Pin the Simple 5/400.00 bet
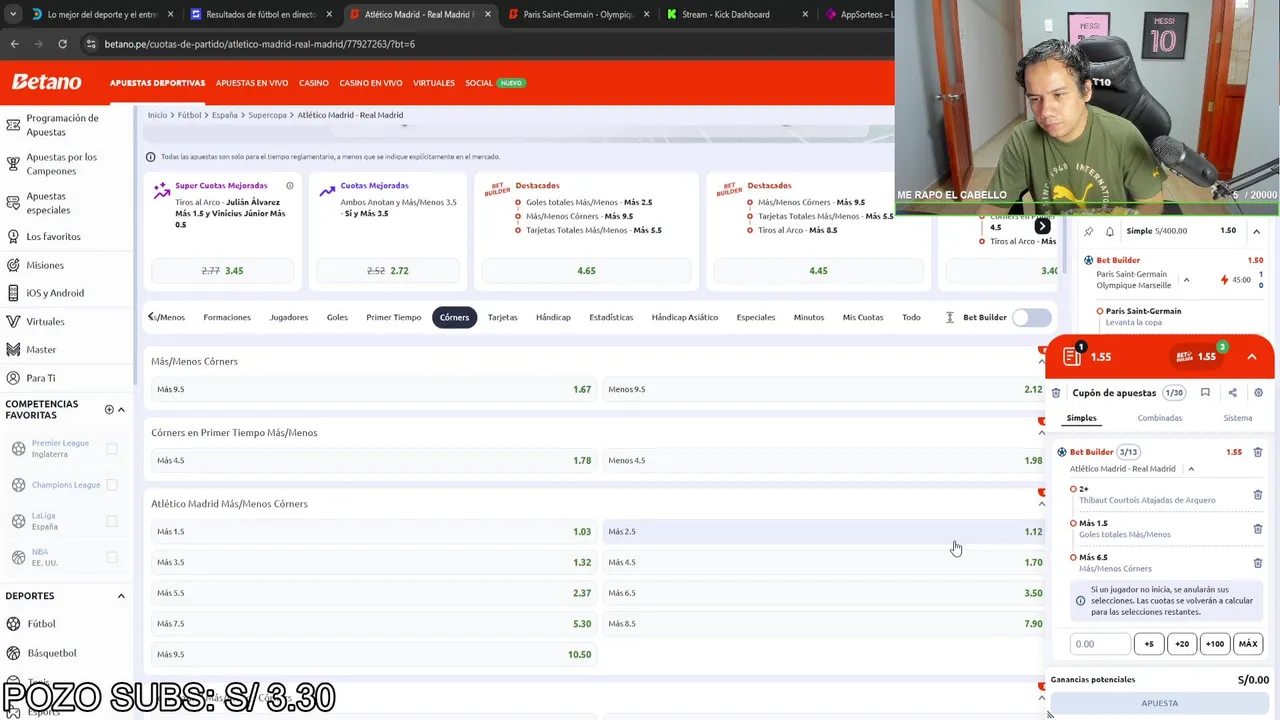 click(x=1089, y=231)
